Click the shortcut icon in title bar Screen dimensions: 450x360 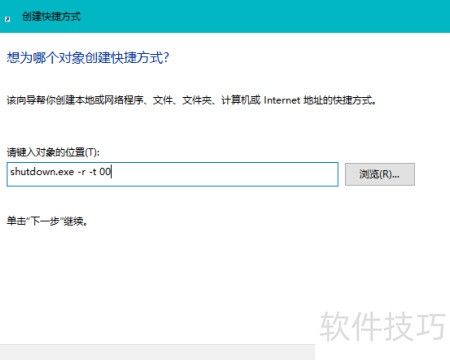coord(7,19)
